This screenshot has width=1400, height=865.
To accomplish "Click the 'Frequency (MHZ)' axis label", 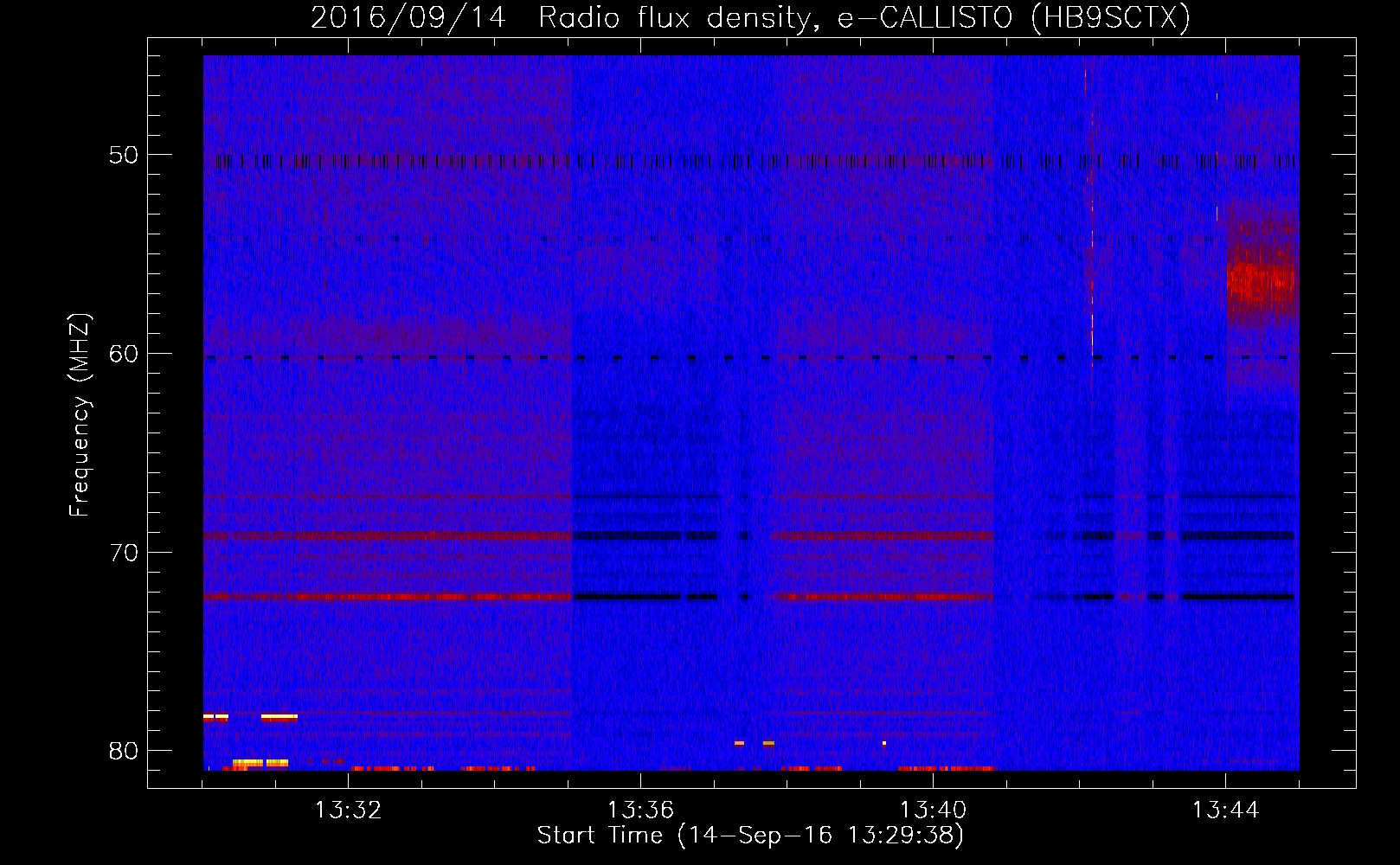I will 80,415.
